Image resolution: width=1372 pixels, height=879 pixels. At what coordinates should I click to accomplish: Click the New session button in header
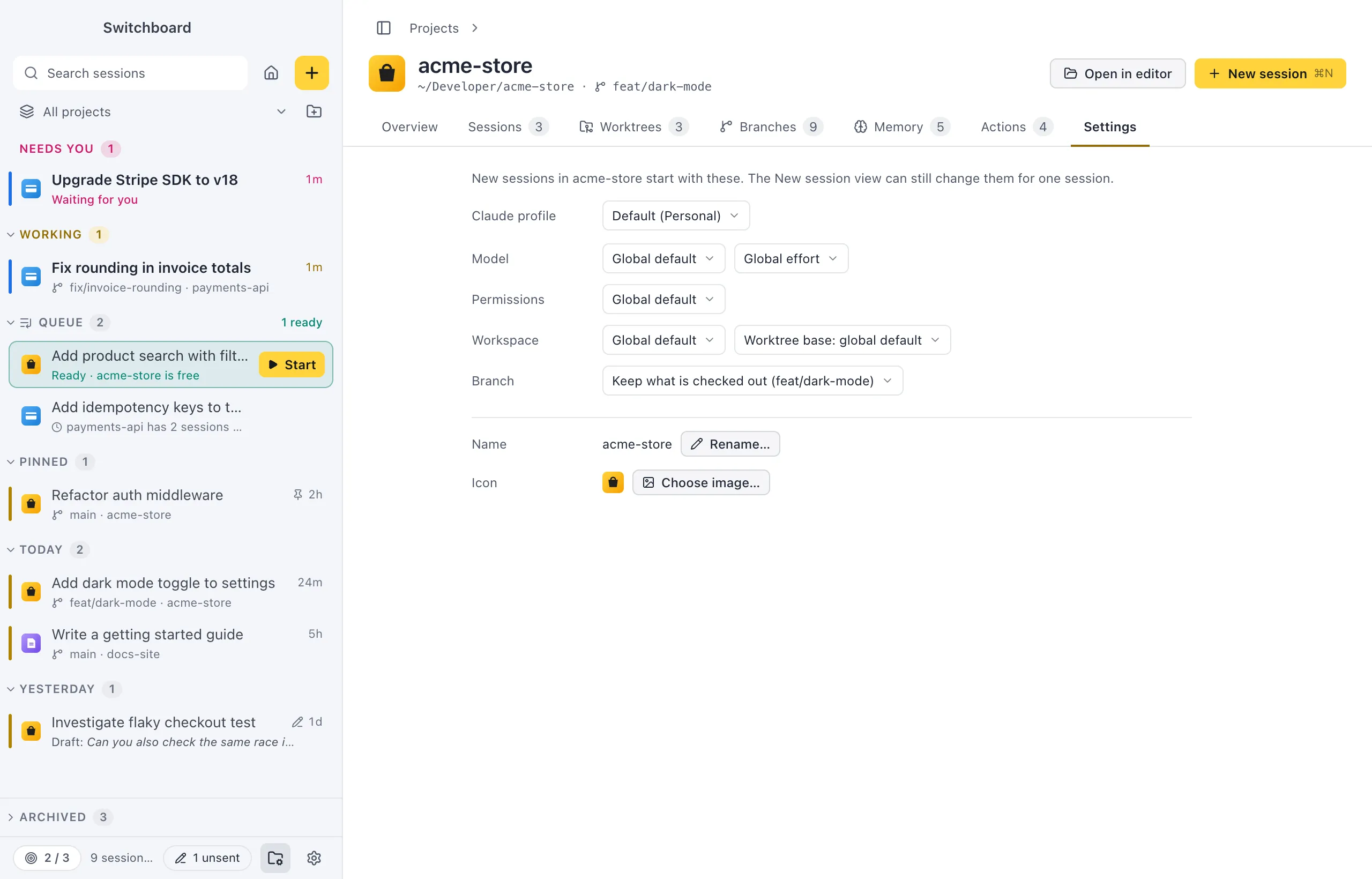tap(1270, 73)
